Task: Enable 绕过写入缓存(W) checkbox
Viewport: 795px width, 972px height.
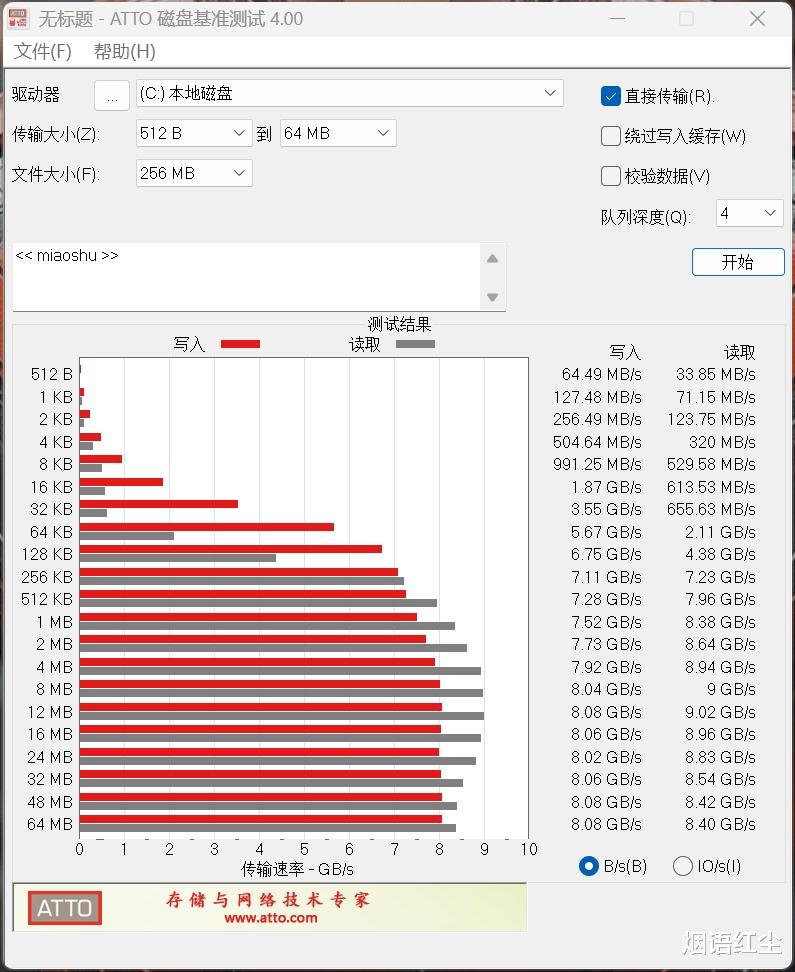Action: (x=610, y=136)
